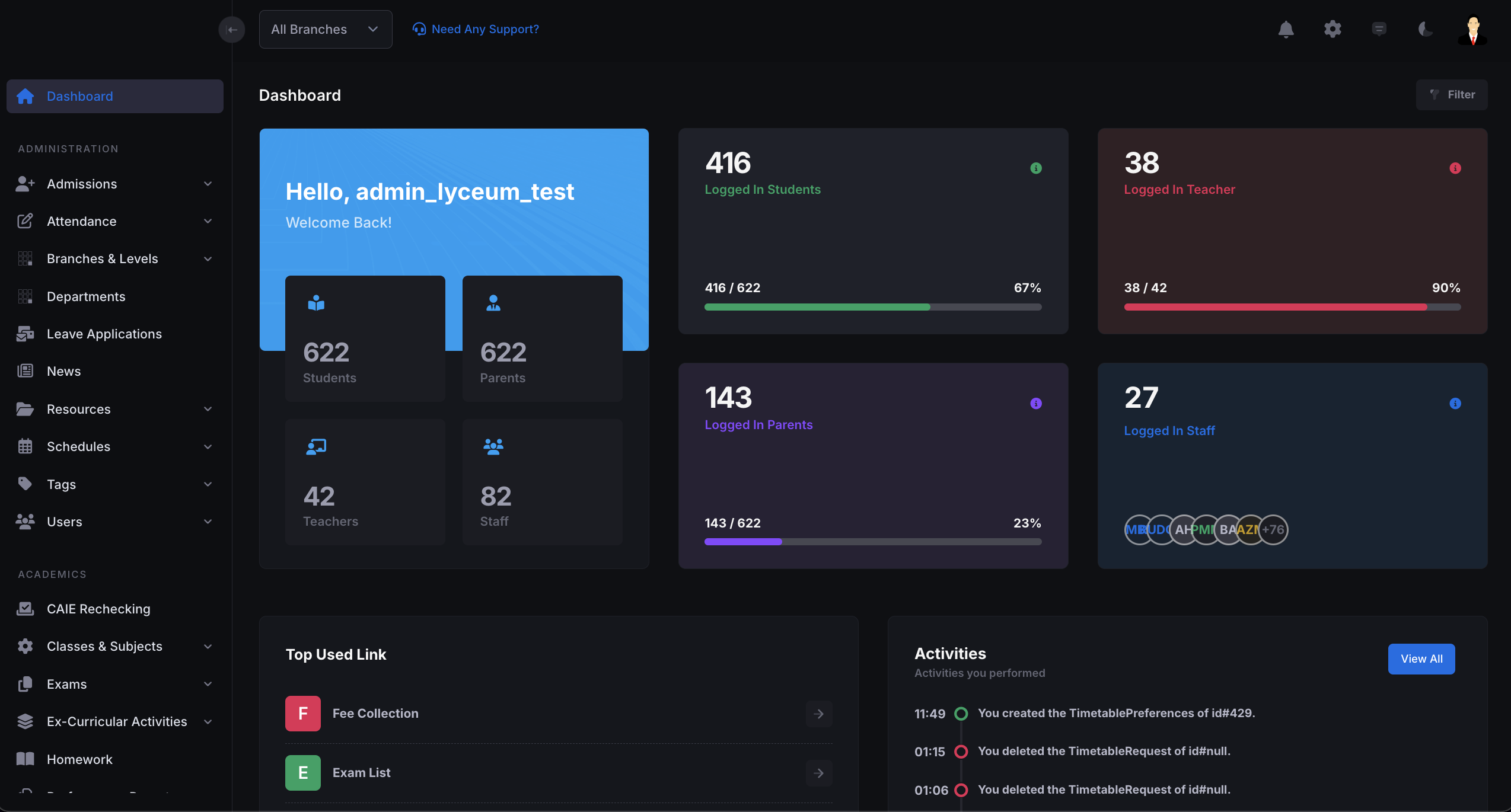The width and height of the screenshot is (1511, 812).
Task: Click the blue info icon on Logged In Staff
Action: click(1455, 404)
